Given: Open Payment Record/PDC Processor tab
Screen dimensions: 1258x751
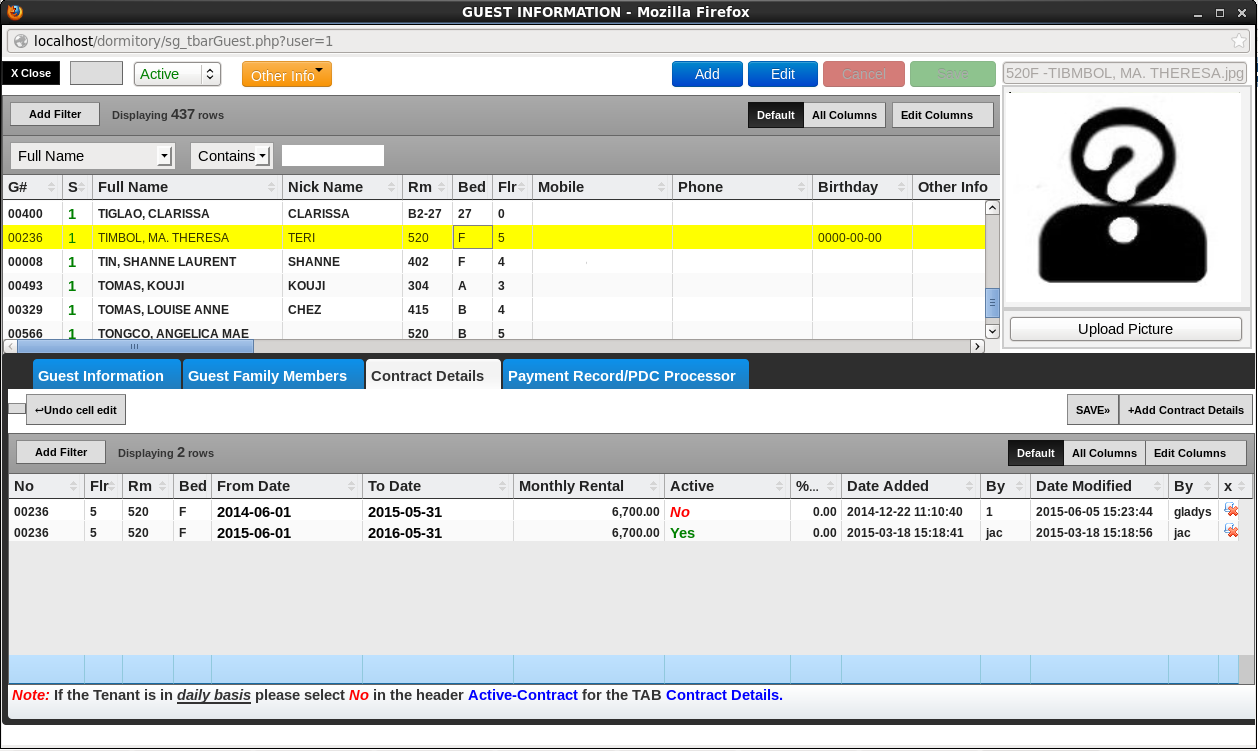Looking at the screenshot, I should pos(621,376).
